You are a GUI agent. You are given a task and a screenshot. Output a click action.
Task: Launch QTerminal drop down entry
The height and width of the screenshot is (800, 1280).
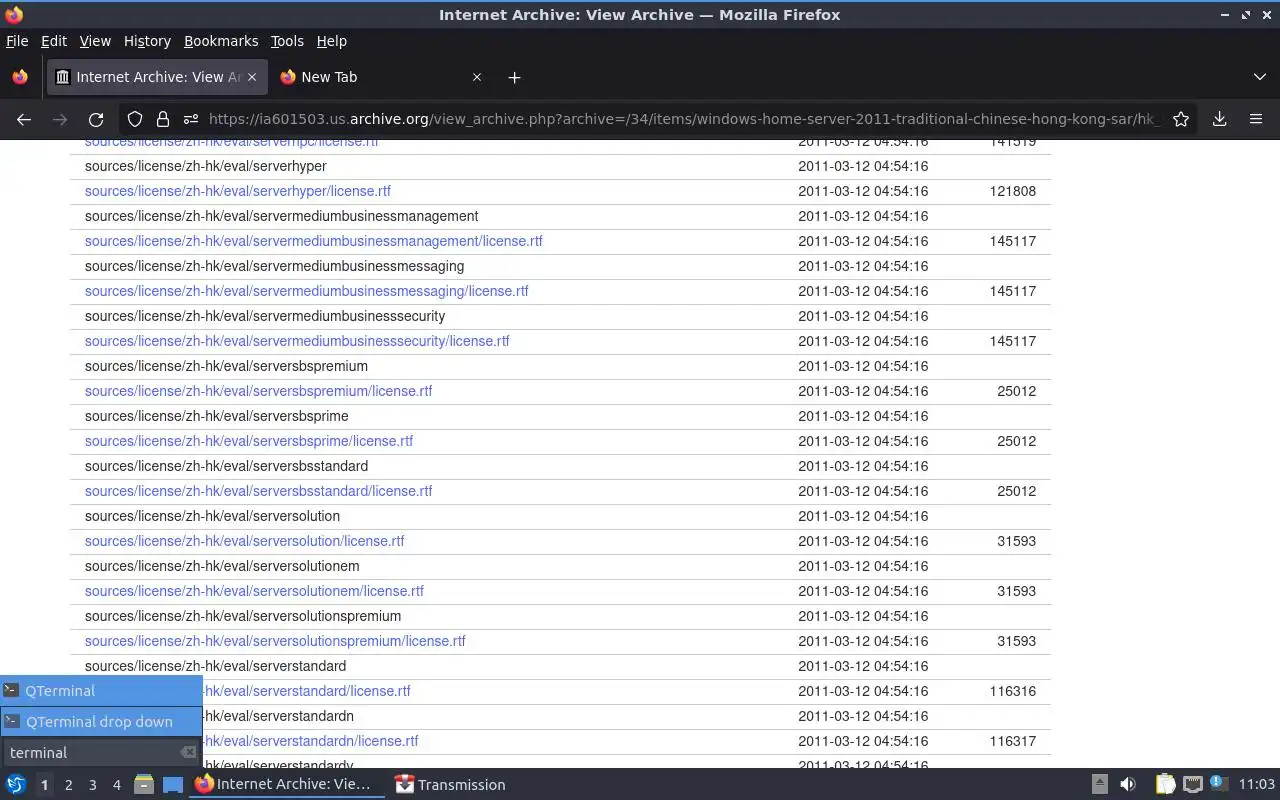[101, 722]
